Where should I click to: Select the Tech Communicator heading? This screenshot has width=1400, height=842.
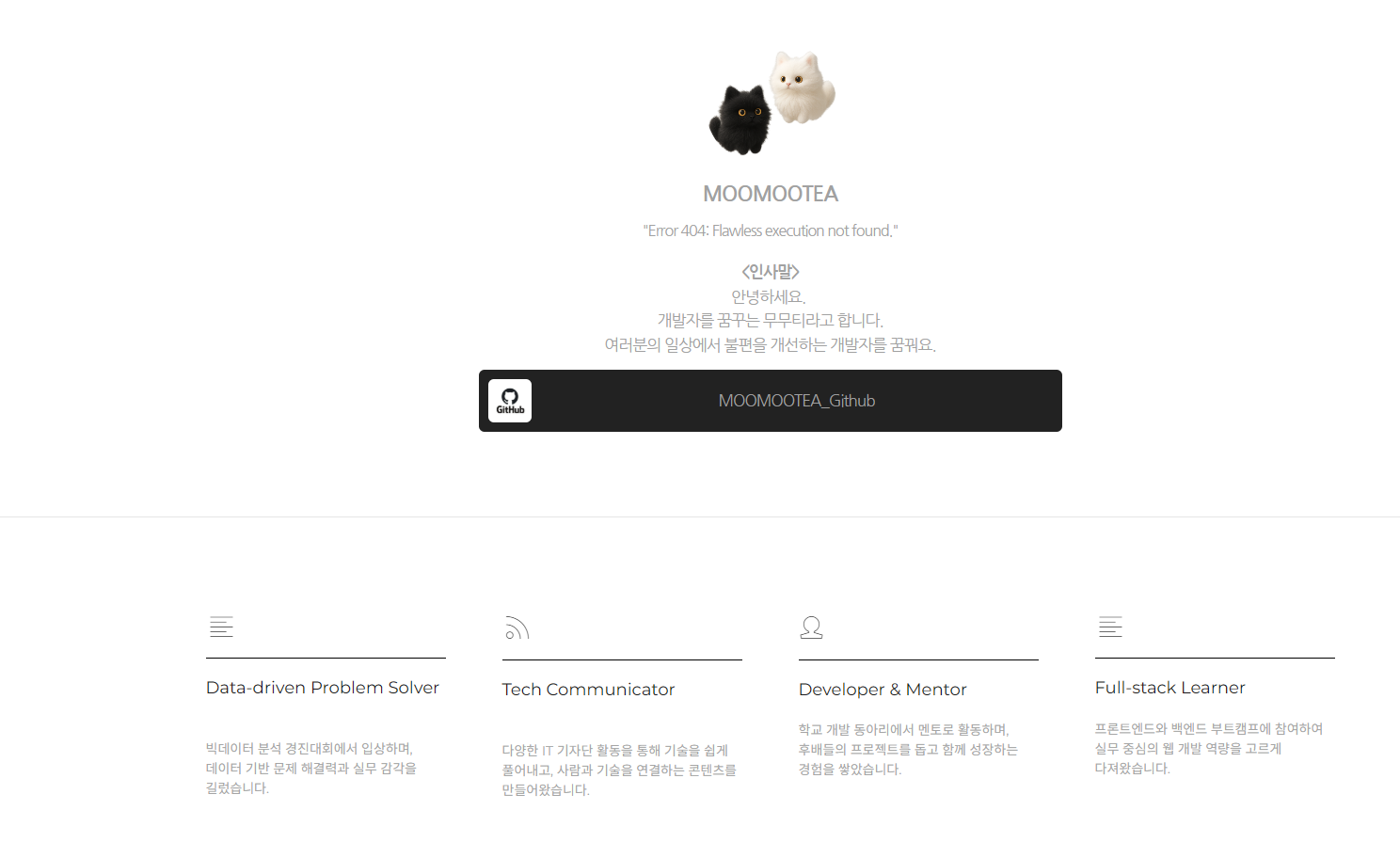click(588, 690)
